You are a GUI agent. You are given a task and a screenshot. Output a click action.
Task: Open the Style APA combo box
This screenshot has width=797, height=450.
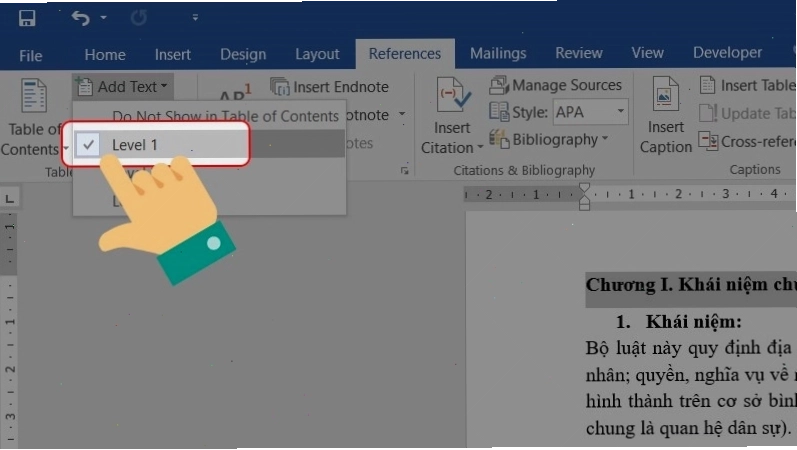click(591, 112)
